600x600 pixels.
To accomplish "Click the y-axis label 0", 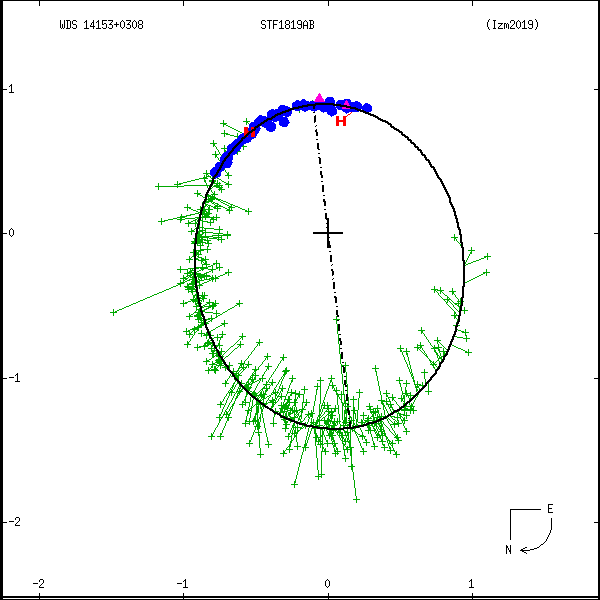I will tap(11, 233).
